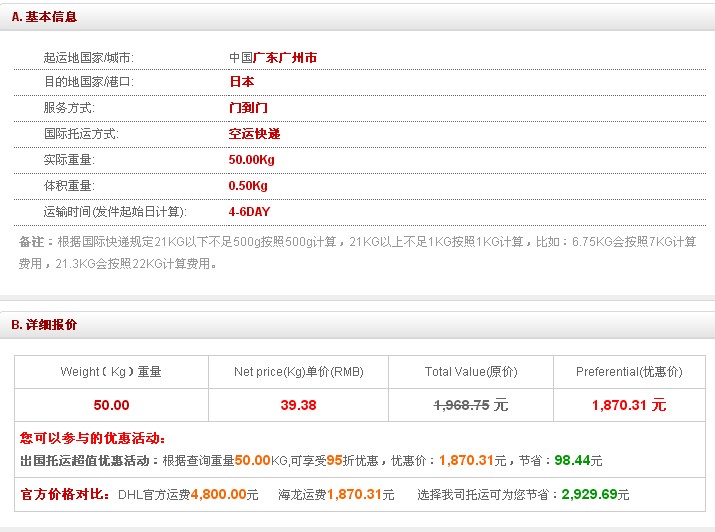Click the crossed-out original price 1,968.75
This screenshot has height=532, width=715.
462,405
